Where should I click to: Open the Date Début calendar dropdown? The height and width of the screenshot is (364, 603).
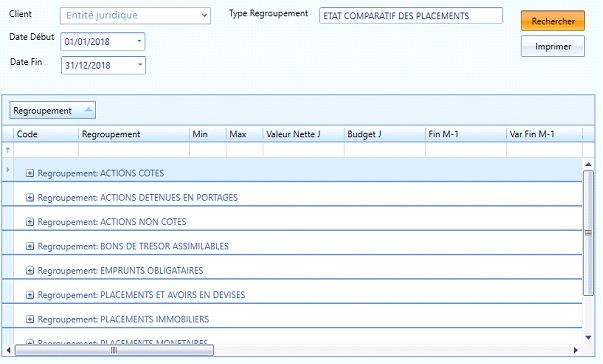click(x=139, y=41)
